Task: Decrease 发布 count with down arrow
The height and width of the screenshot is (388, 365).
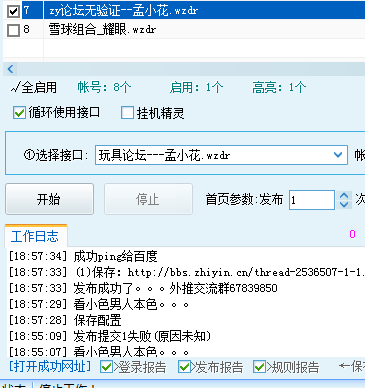Action: 344,204
